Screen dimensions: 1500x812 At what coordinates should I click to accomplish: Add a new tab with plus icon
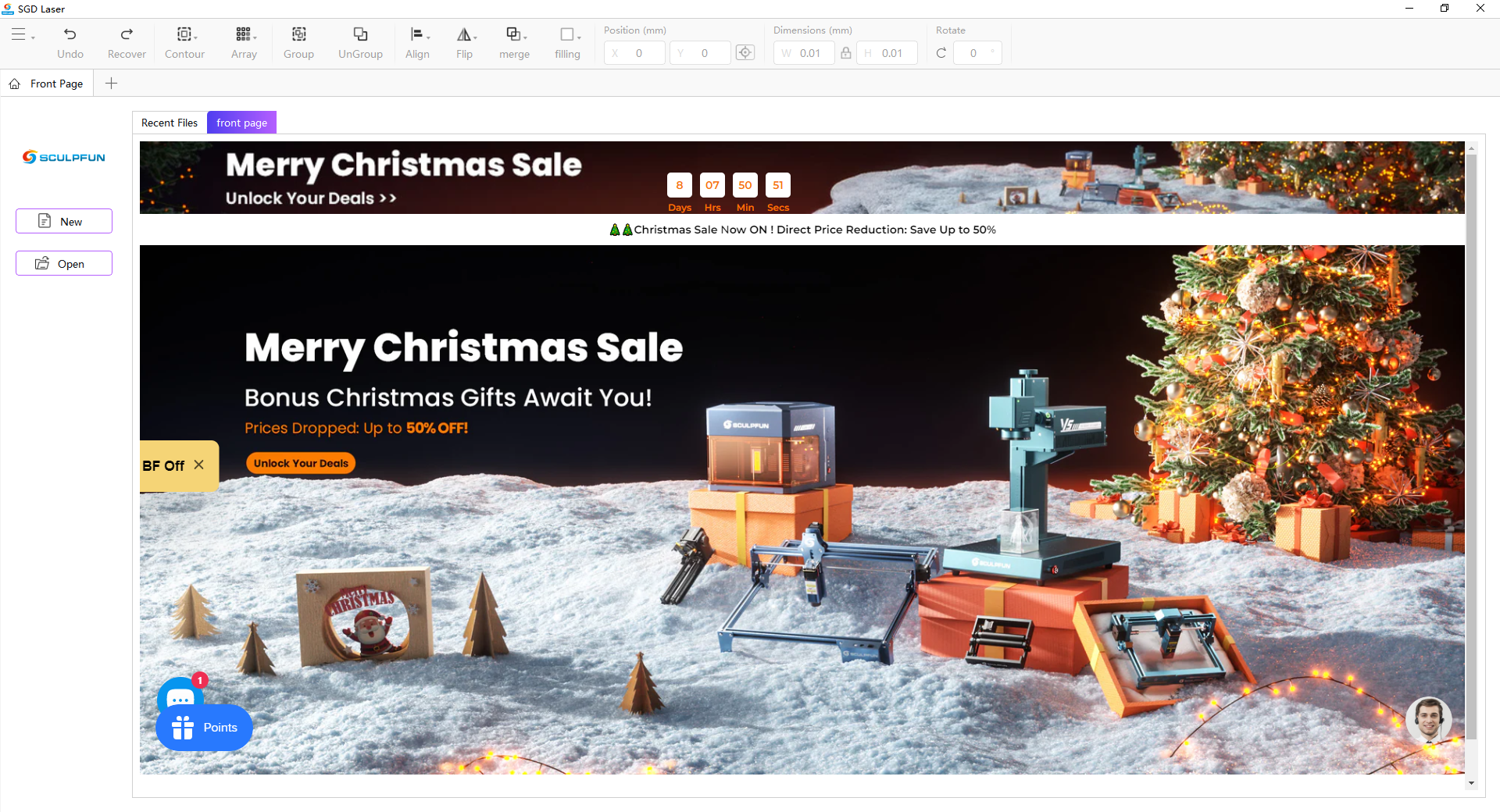111,84
